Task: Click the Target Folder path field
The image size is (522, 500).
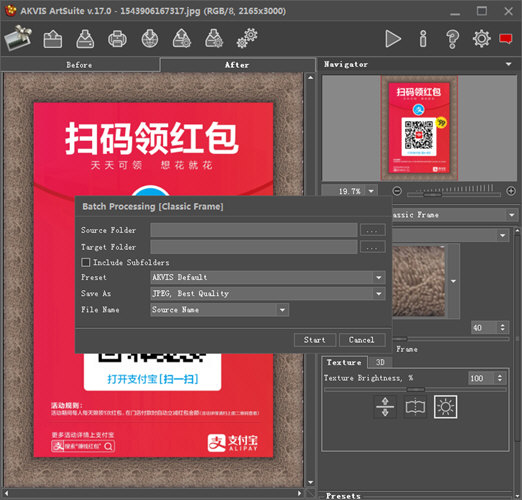Action: pyautogui.click(x=254, y=247)
